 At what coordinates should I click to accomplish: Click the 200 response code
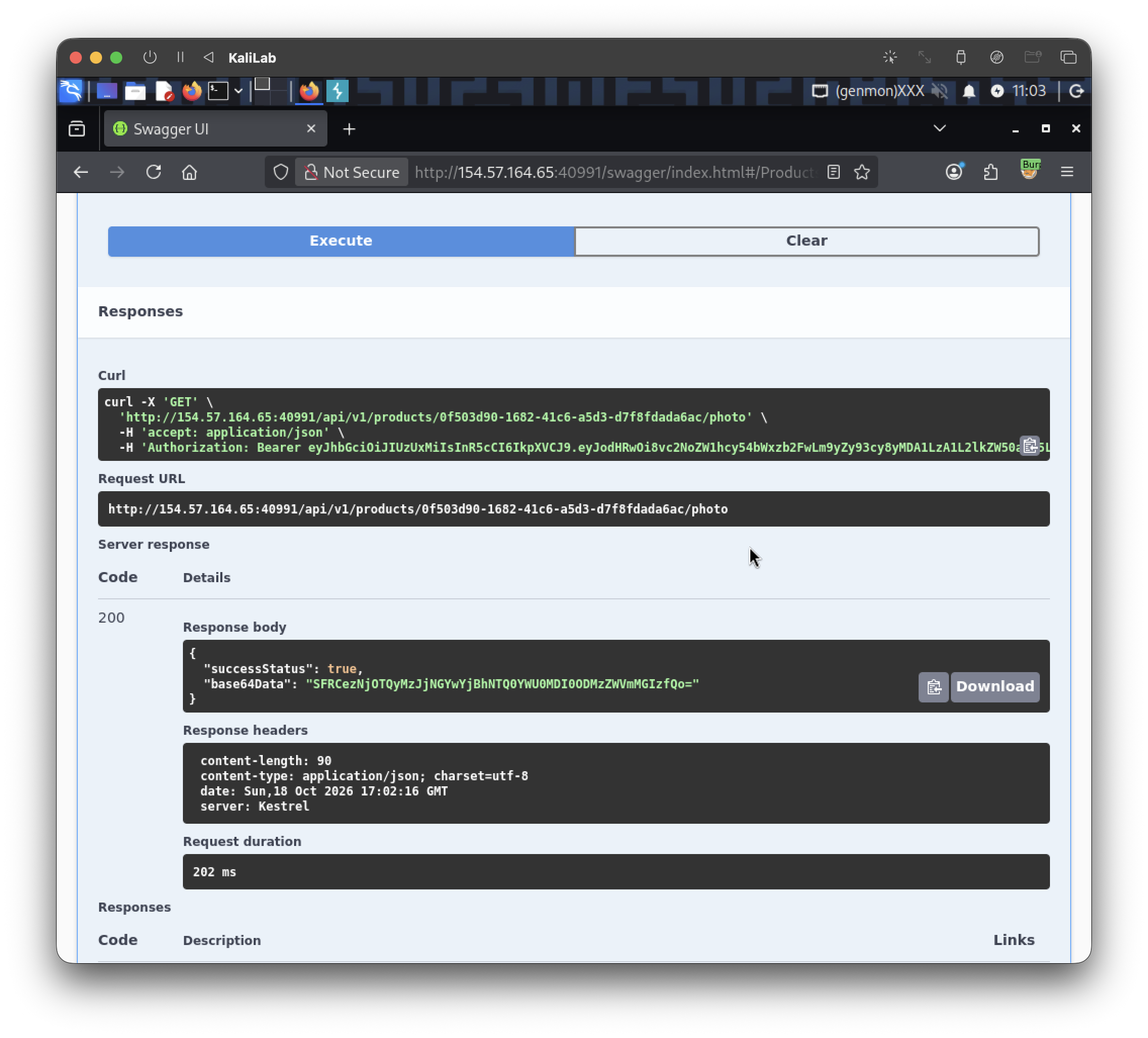pyautogui.click(x=111, y=617)
